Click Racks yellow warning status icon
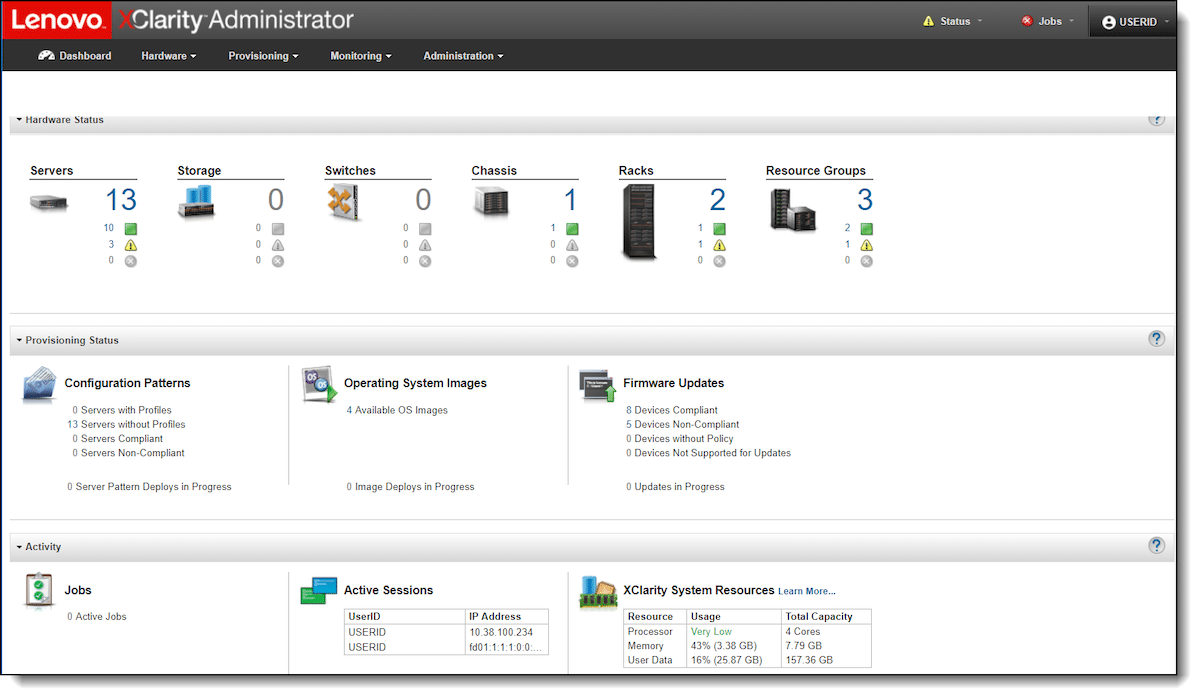 point(719,245)
